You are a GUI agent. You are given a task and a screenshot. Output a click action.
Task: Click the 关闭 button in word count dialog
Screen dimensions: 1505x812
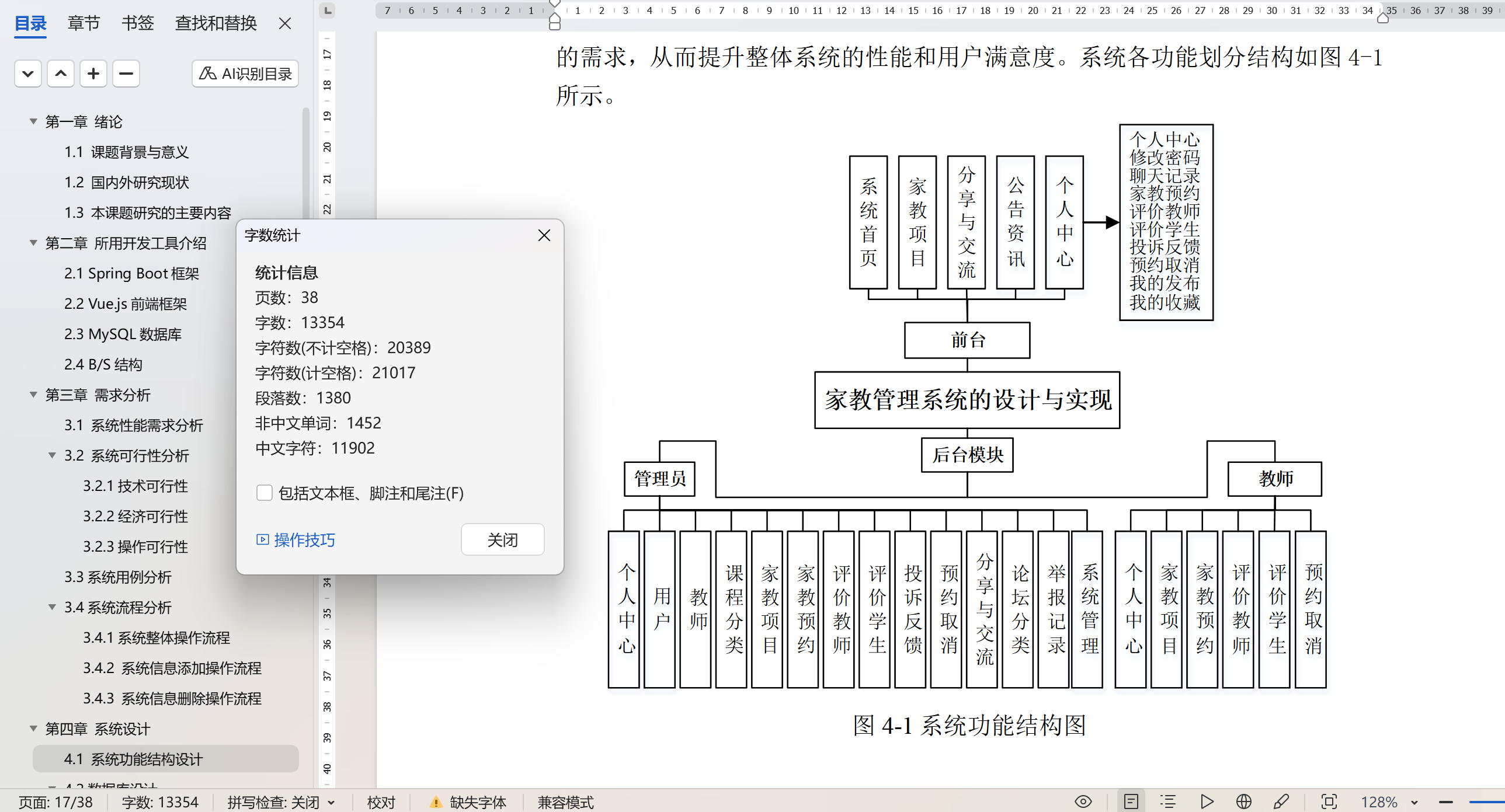tap(502, 540)
